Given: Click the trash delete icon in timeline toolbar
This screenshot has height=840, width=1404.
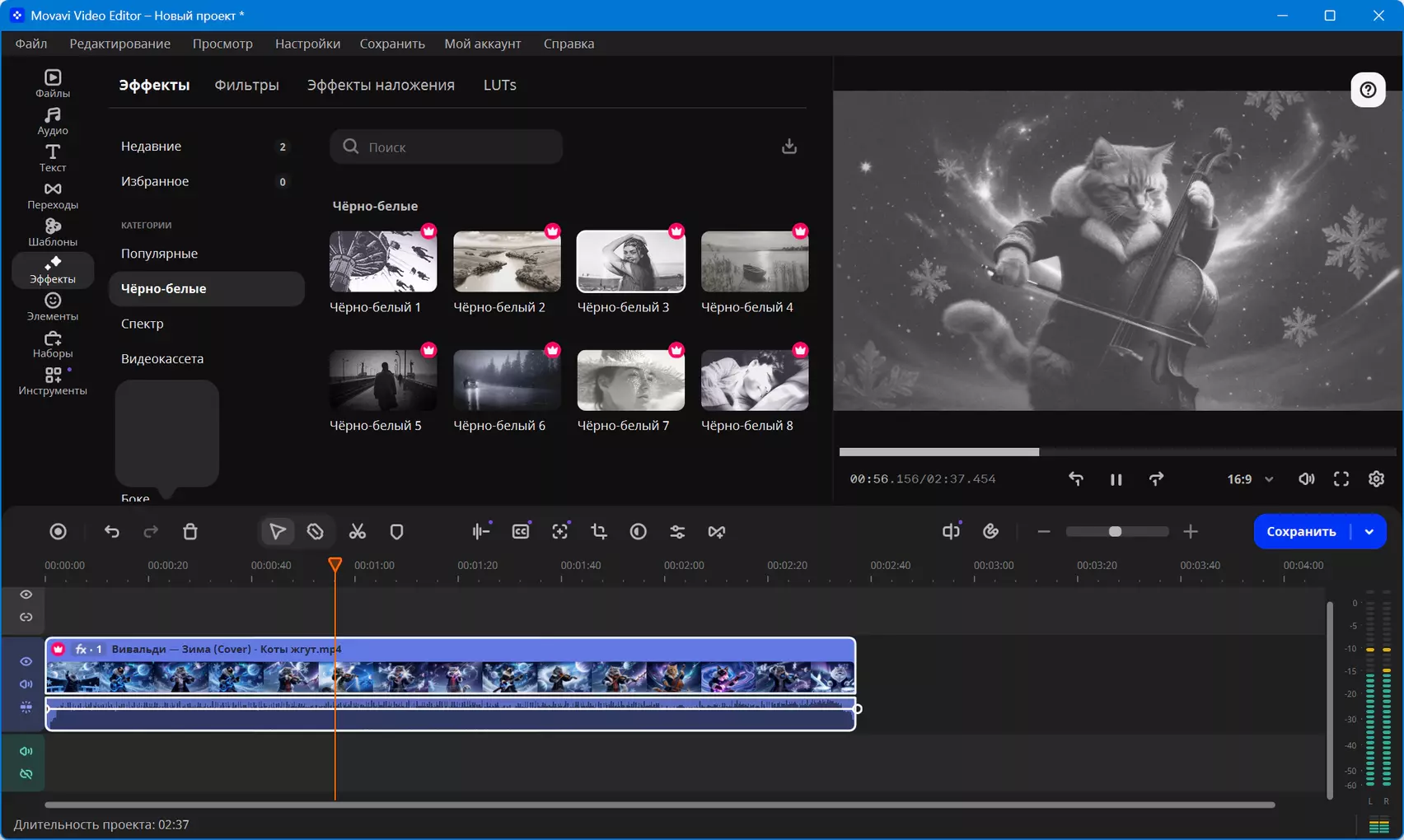Looking at the screenshot, I should point(190,532).
